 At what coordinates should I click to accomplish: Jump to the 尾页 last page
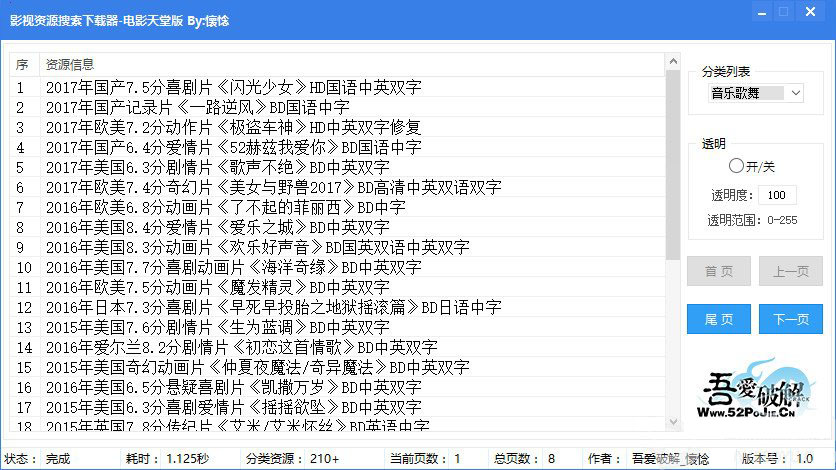(x=719, y=319)
